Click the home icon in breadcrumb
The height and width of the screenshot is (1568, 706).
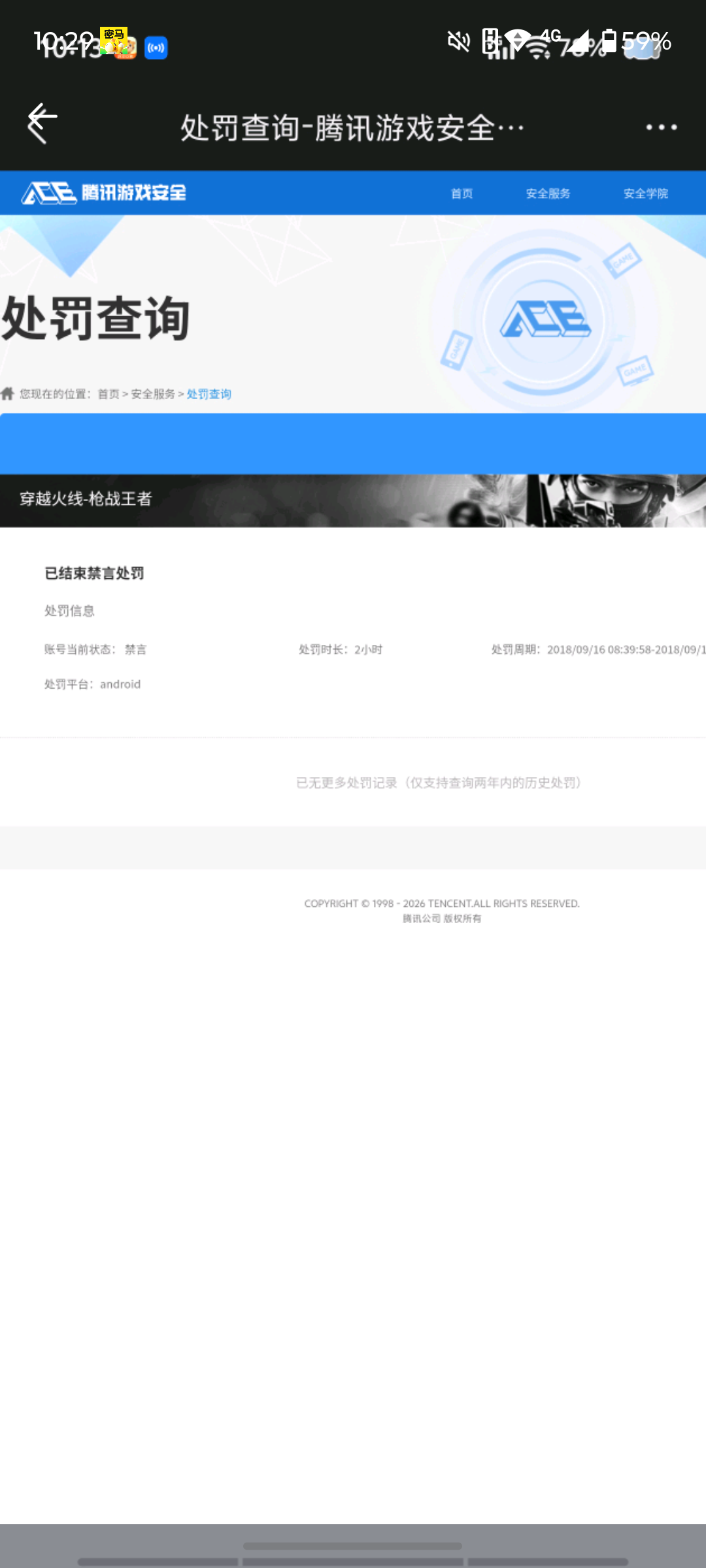[x=7, y=393]
